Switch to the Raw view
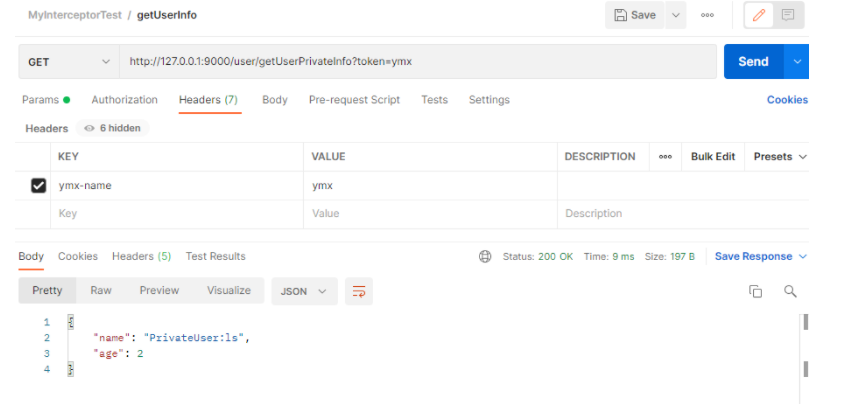Viewport: 865px width, 404px height. click(101, 290)
